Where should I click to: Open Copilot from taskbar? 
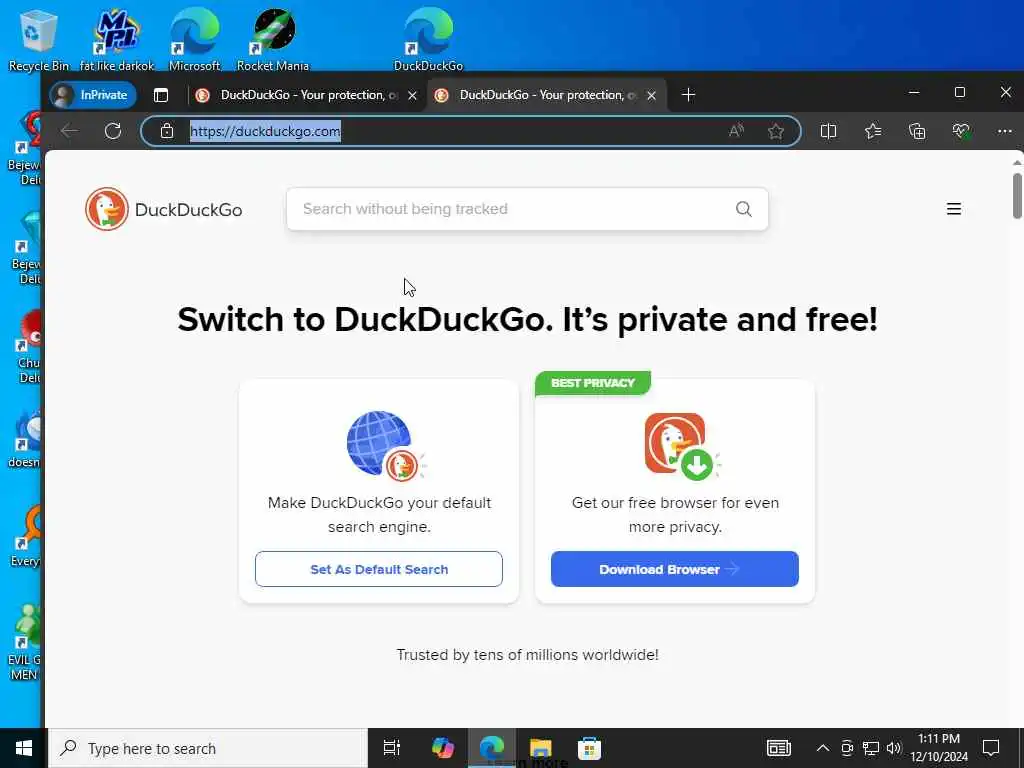pyautogui.click(x=443, y=748)
